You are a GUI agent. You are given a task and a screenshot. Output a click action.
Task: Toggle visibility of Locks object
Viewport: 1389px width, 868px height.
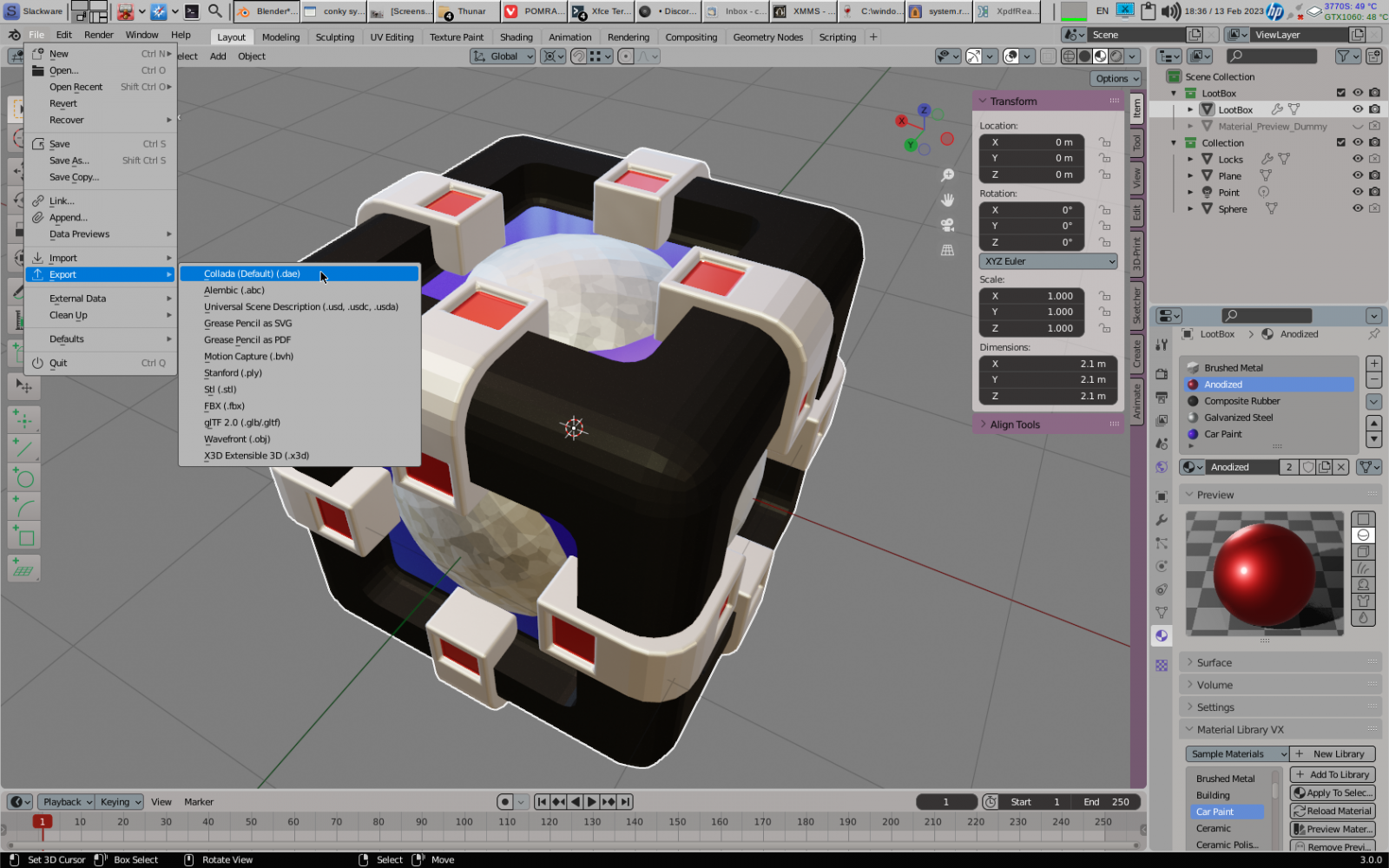tap(1358, 160)
